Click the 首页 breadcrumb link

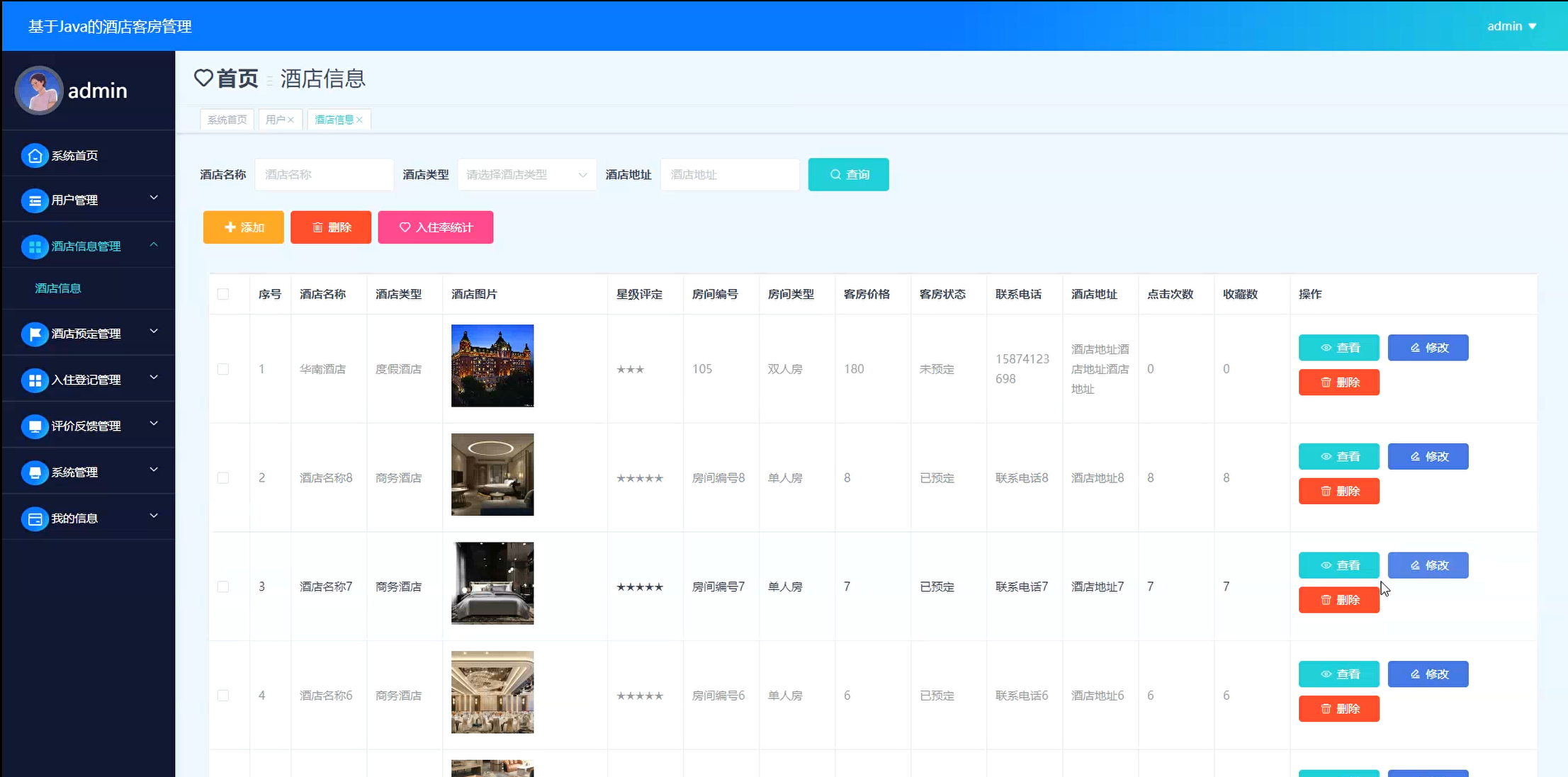(237, 78)
